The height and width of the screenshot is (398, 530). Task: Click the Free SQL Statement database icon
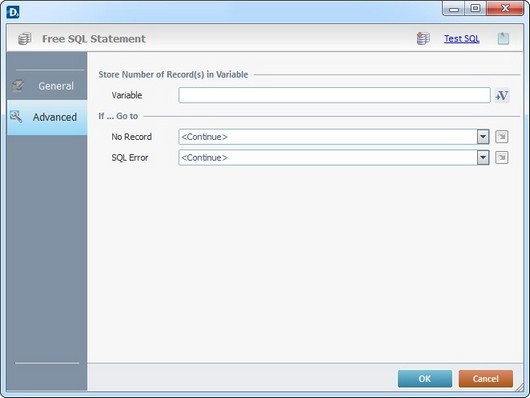click(x=25, y=39)
